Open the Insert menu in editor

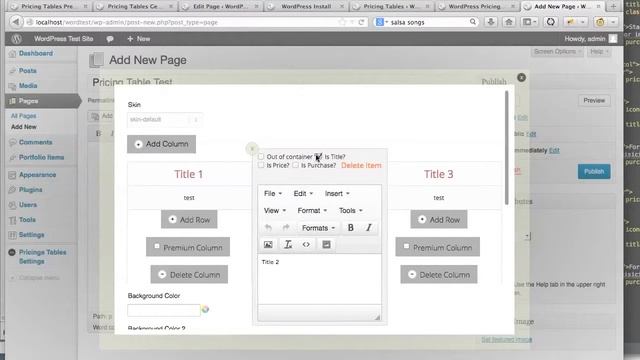337,193
